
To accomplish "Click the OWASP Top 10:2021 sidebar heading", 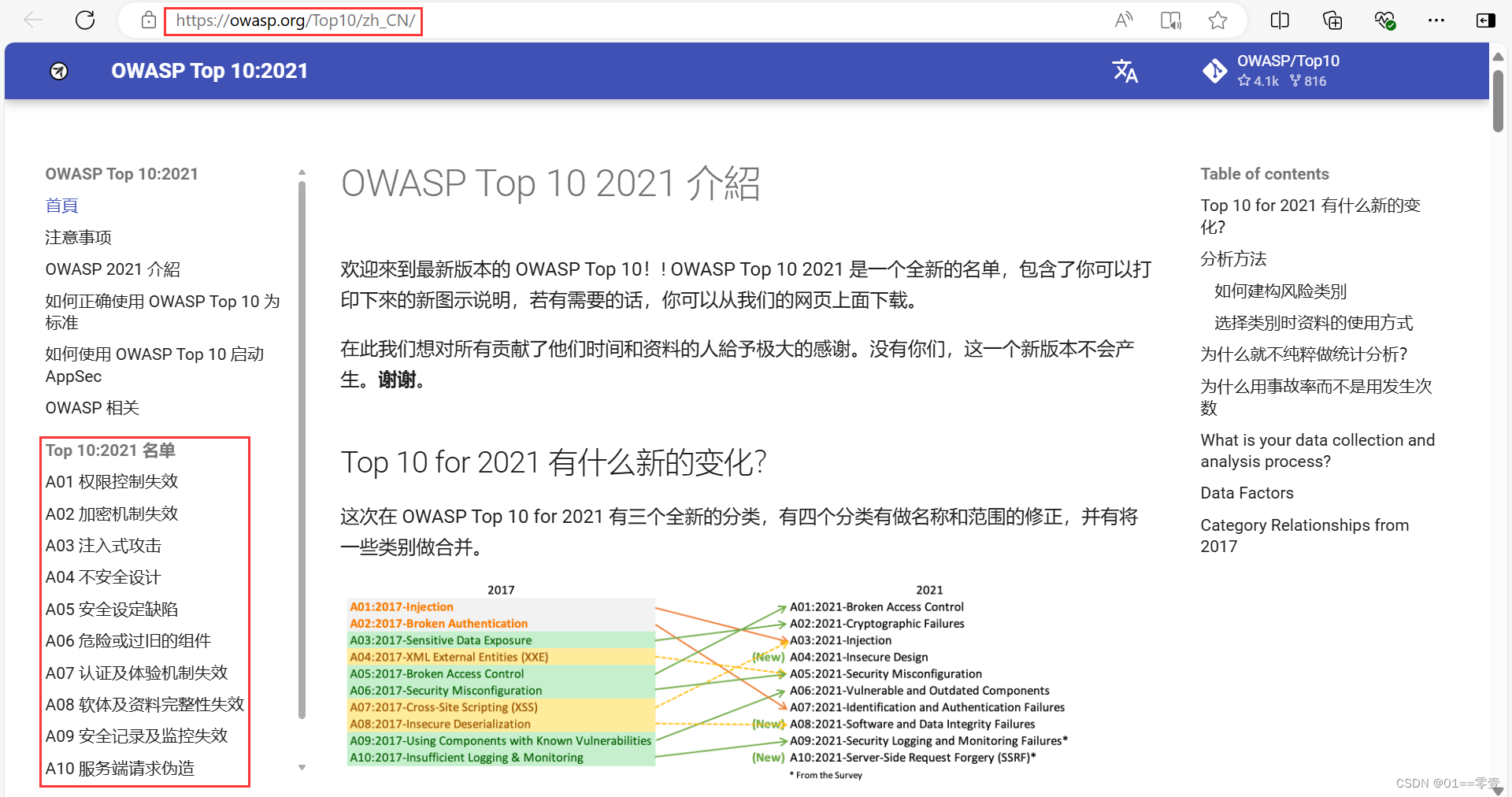I will (x=121, y=174).
